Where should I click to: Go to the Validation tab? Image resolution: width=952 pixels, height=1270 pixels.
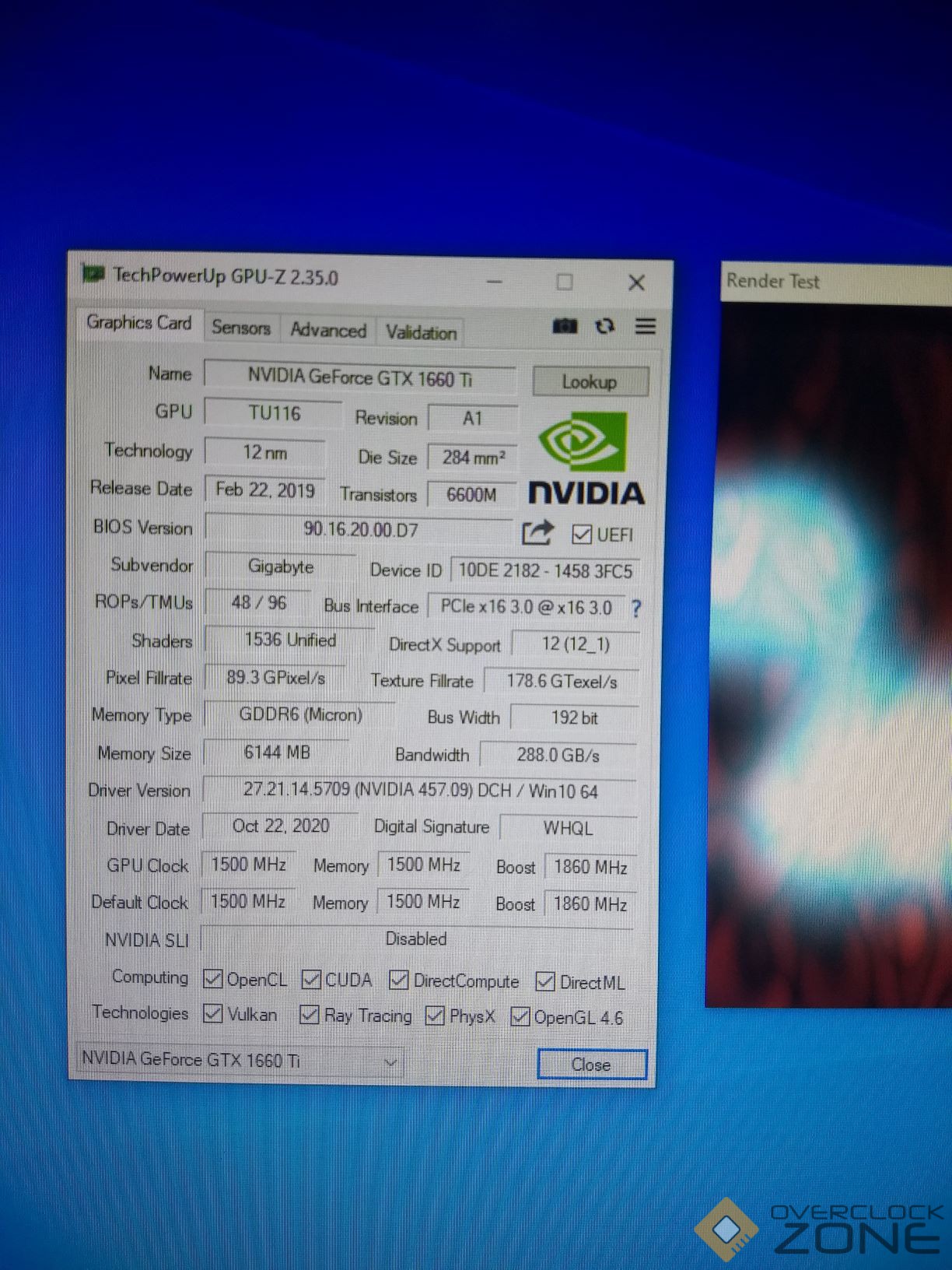click(x=421, y=332)
